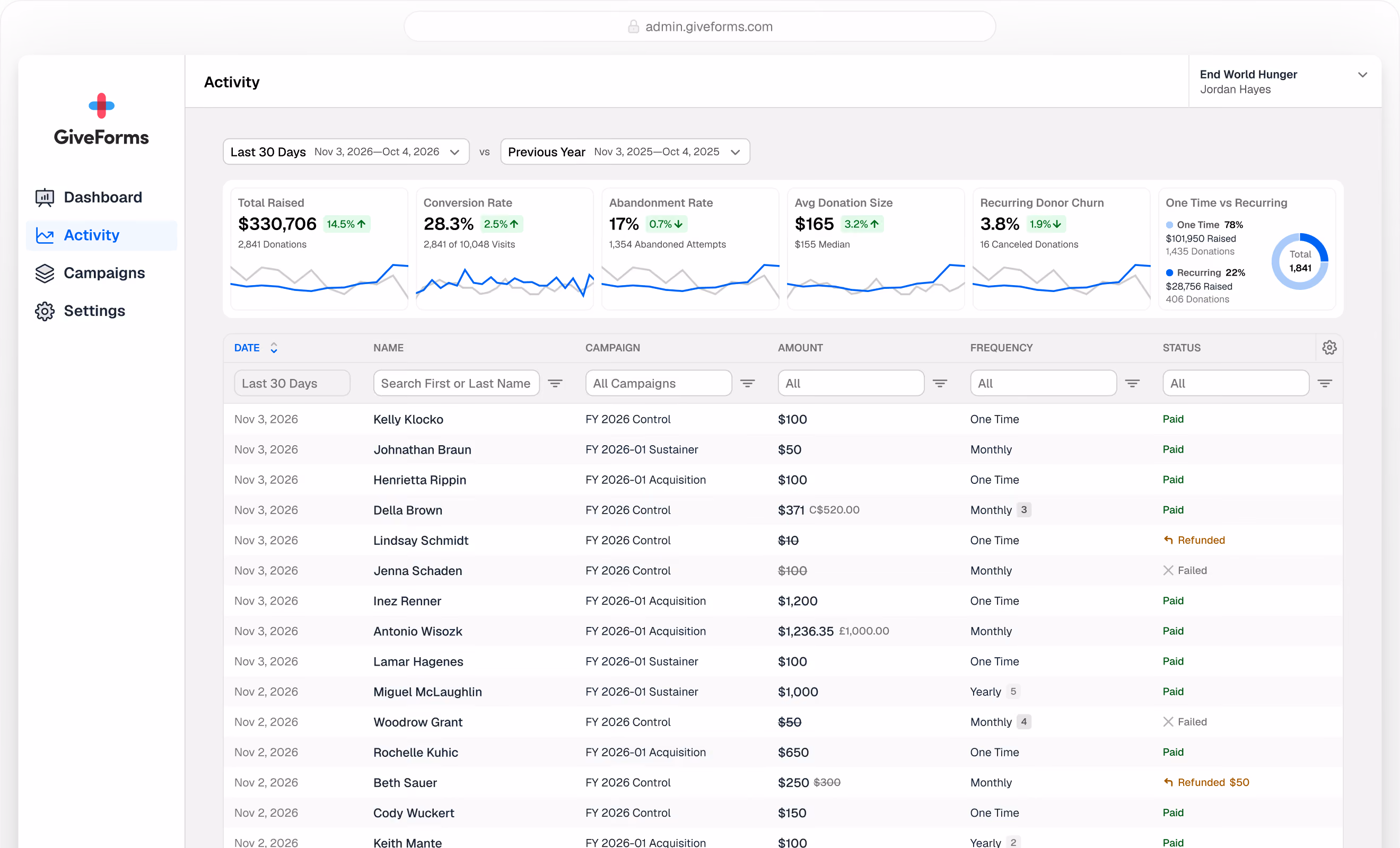Focus the Search First or Last Name field
1400x848 pixels.
coord(456,383)
